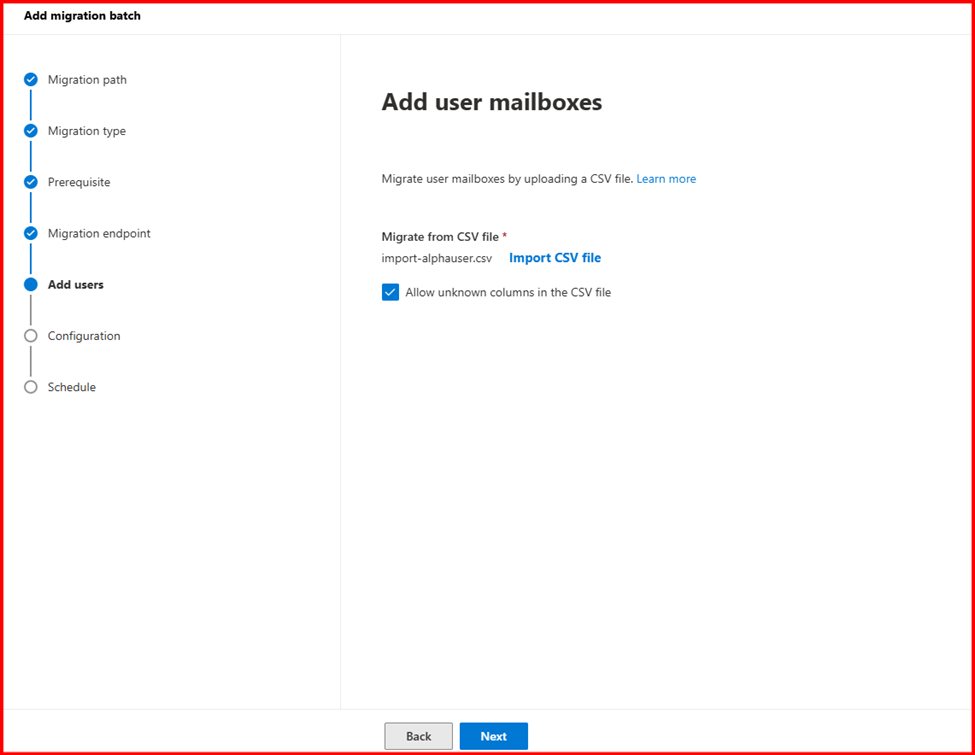Click the Migration path completed checkmark icon
975x755 pixels.
coord(30,80)
